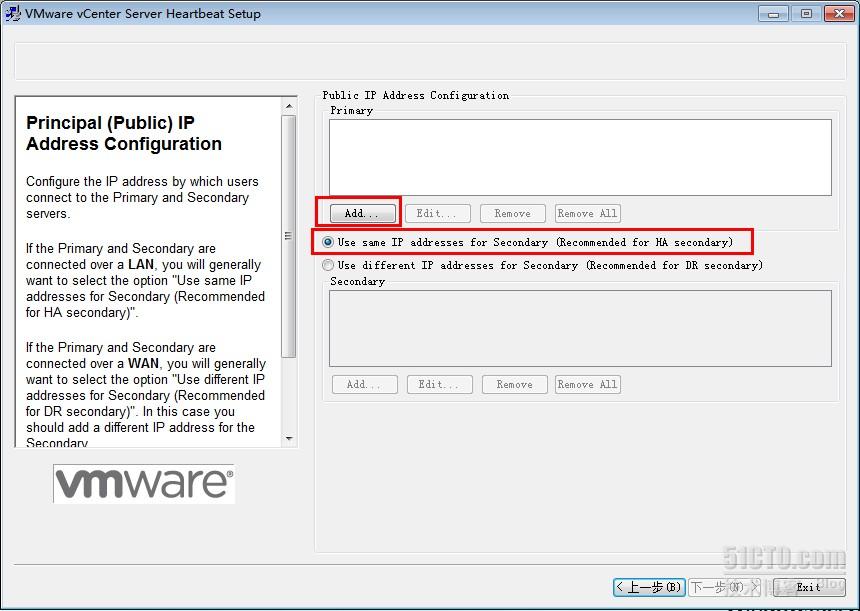Click the bold LAN word in help text
860x611 pixels.
click(141, 264)
